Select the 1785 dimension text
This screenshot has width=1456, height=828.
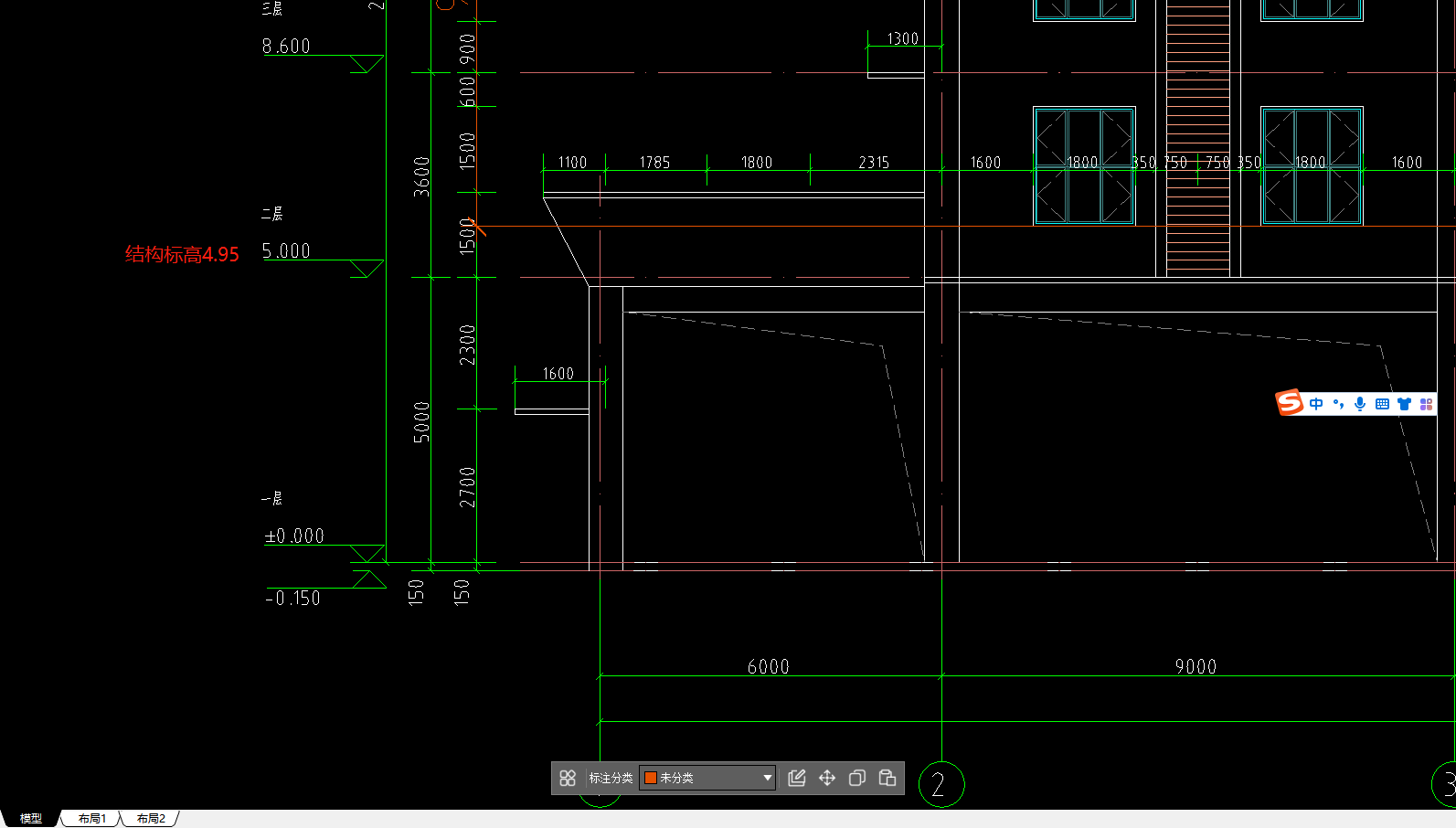click(654, 163)
